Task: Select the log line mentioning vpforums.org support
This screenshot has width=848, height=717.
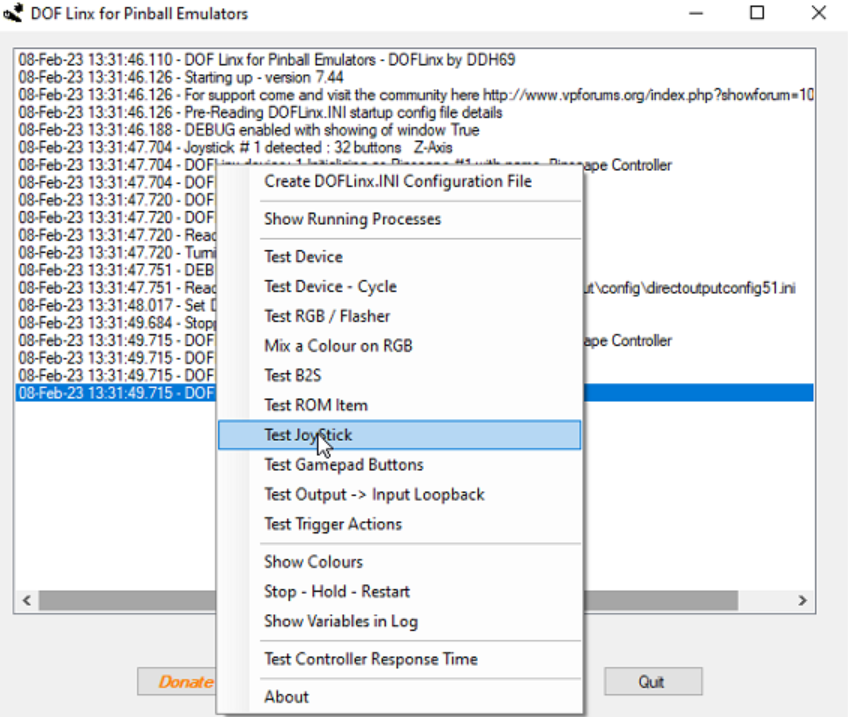Action: tap(415, 95)
